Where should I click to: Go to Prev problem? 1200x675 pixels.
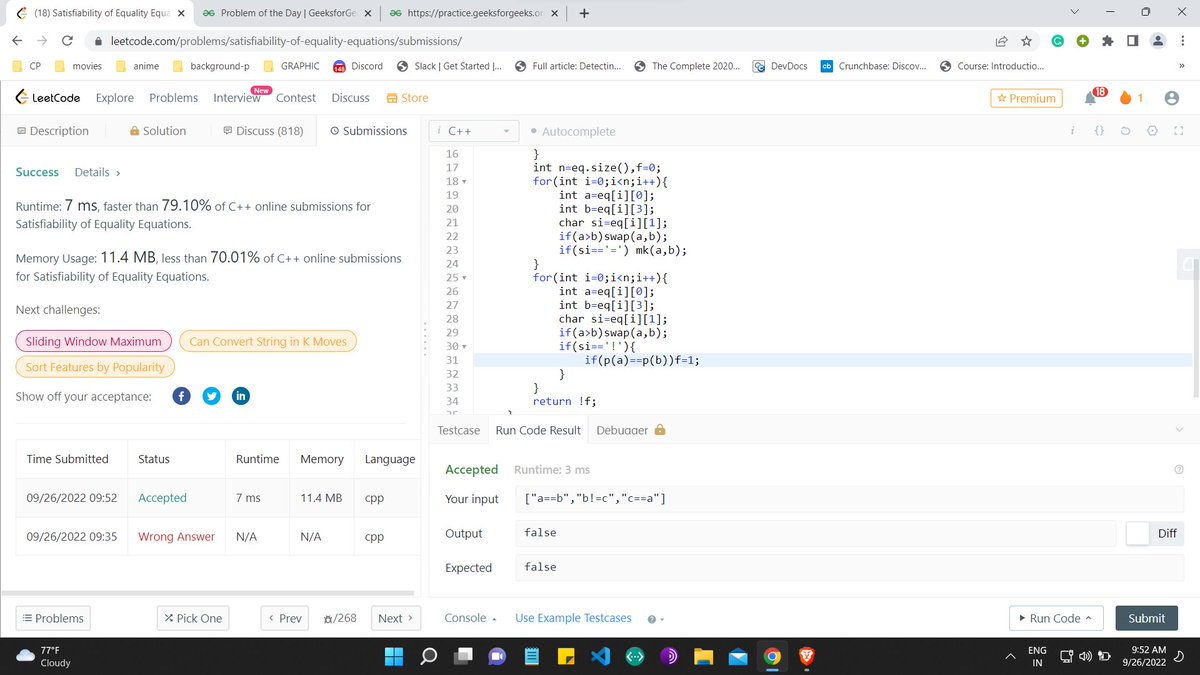(285, 618)
